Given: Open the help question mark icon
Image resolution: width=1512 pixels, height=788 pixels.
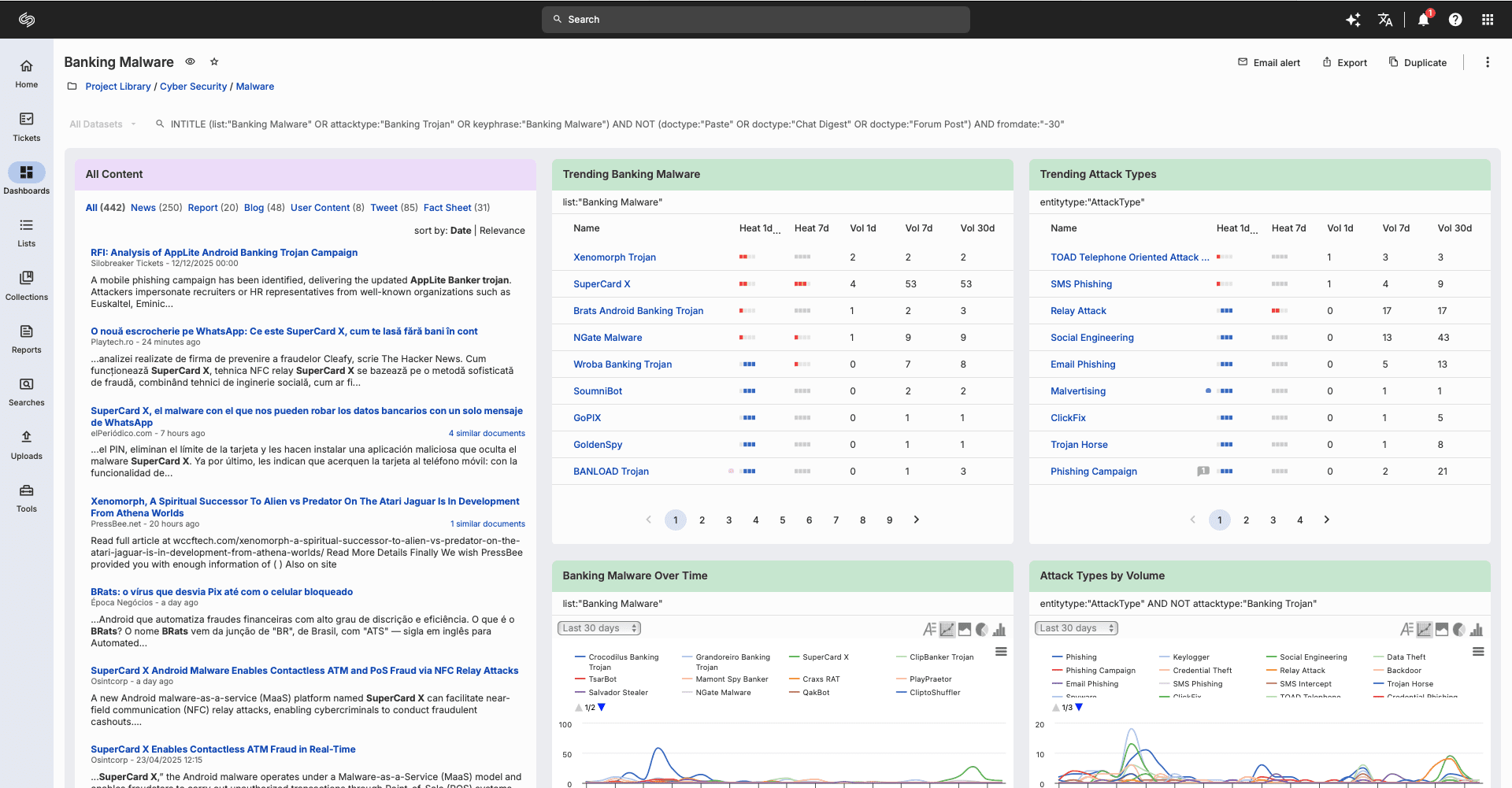Looking at the screenshot, I should coord(1455,20).
